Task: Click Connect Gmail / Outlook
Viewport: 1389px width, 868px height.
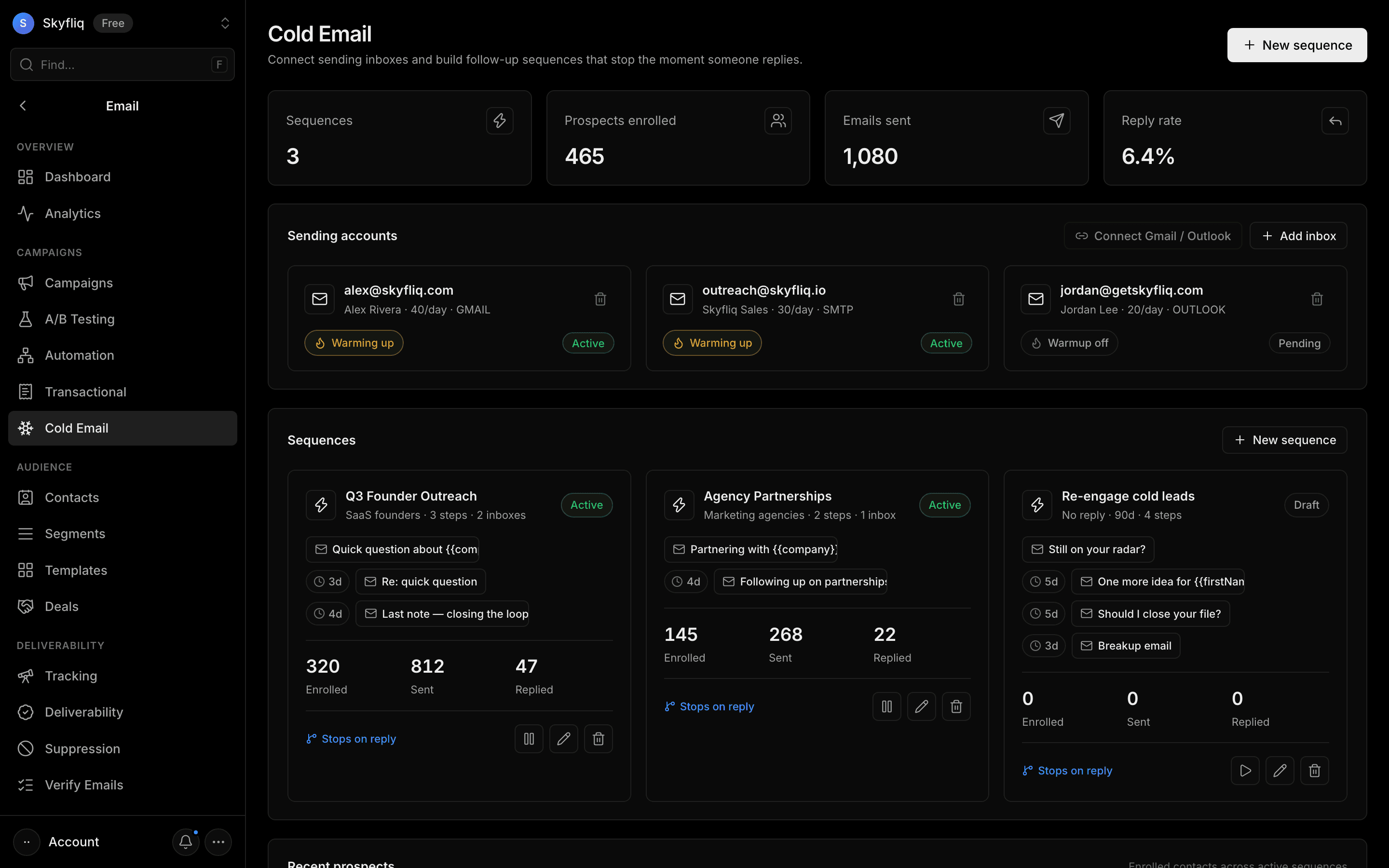Action: coord(1153,236)
